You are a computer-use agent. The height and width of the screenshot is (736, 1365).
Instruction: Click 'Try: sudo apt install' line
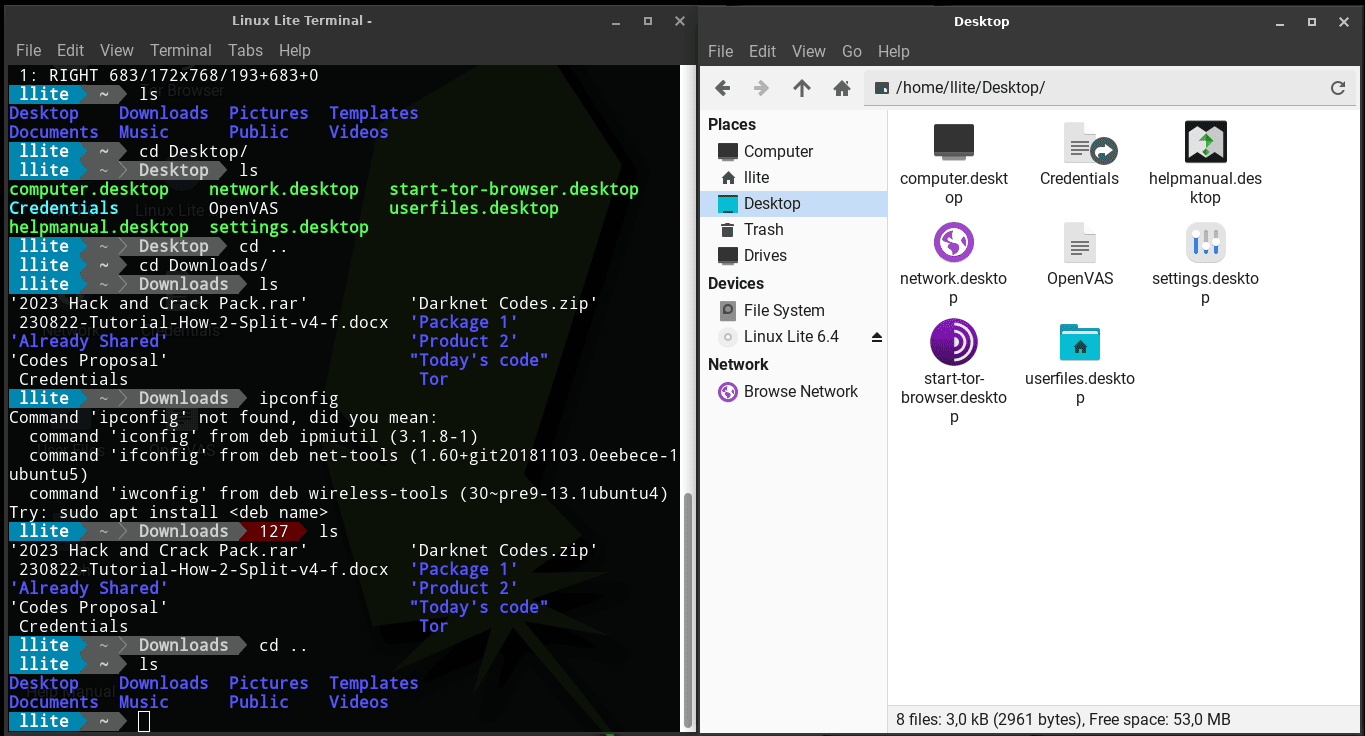[x=168, y=512]
